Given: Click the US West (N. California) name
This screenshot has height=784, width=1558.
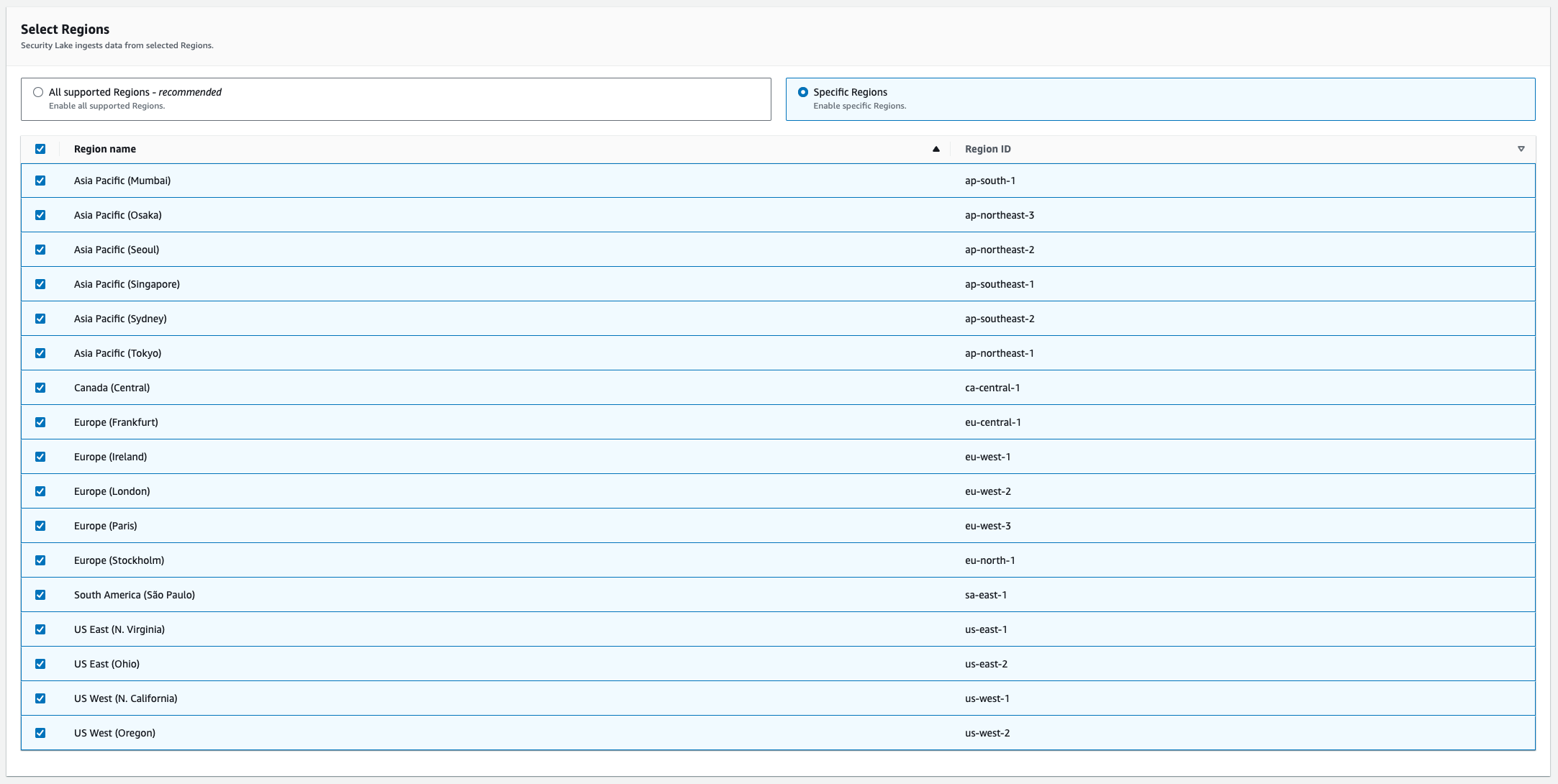Looking at the screenshot, I should coord(126,698).
